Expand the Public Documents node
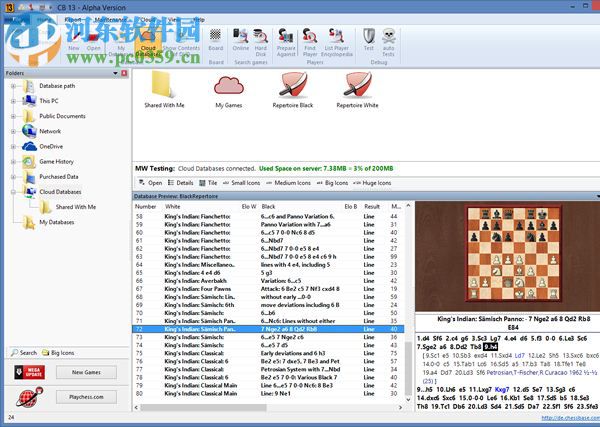Viewport: 600px width, 427px height. coord(13,116)
